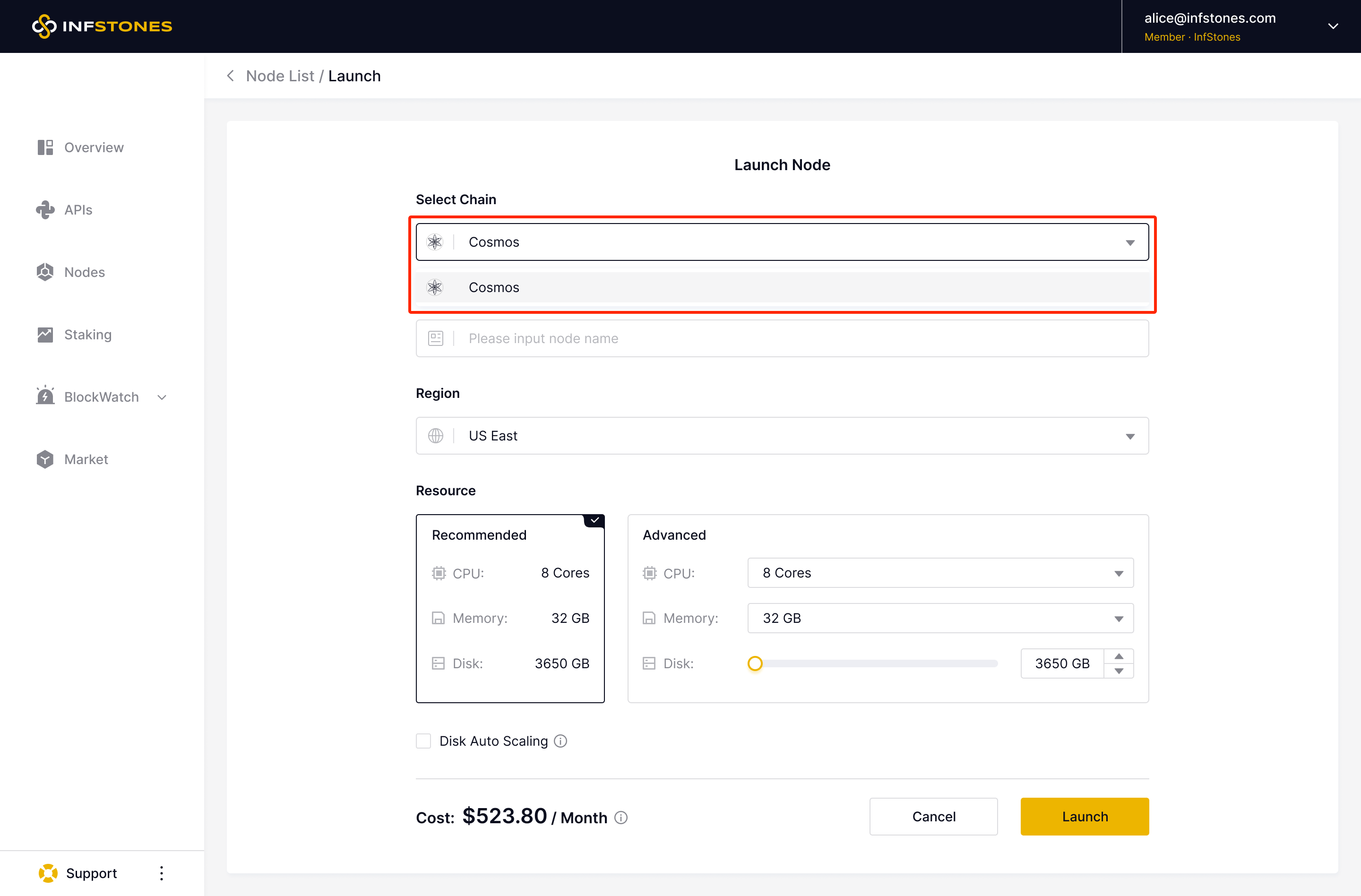Click the back arrow beside Node List
Viewport: 1361px width, 896px height.
(x=231, y=76)
